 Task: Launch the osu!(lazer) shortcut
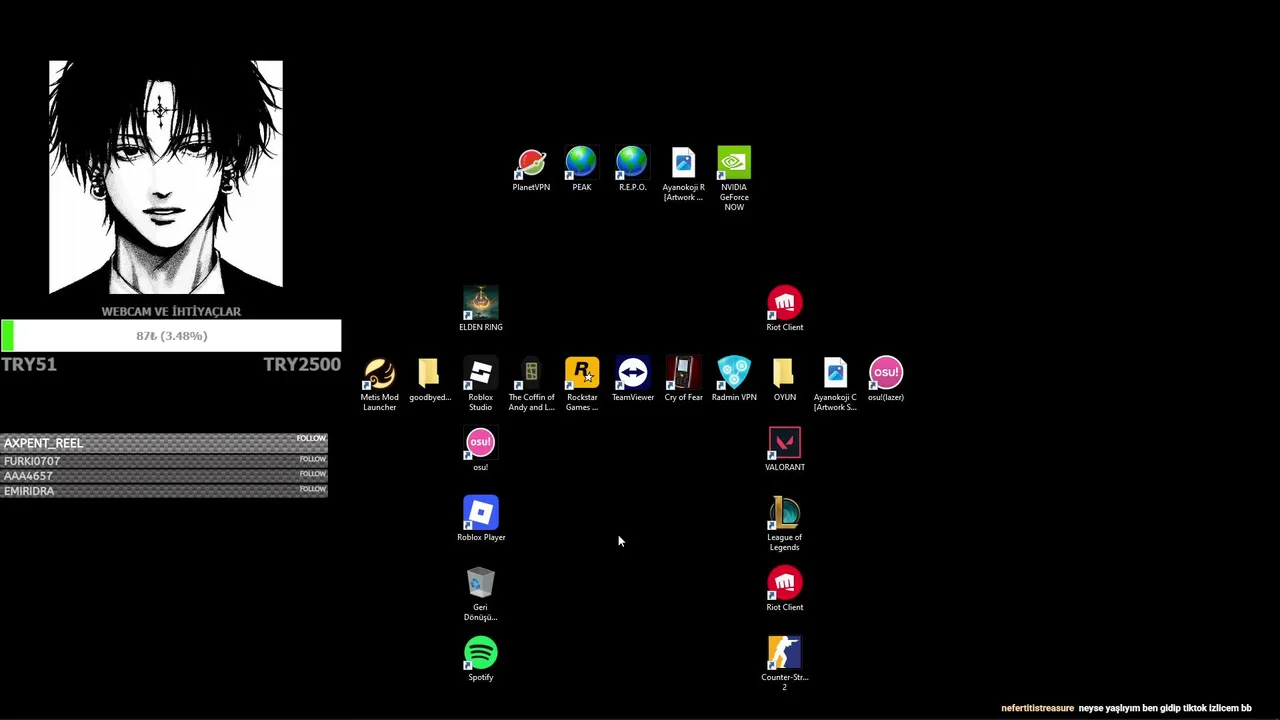[x=886, y=379]
